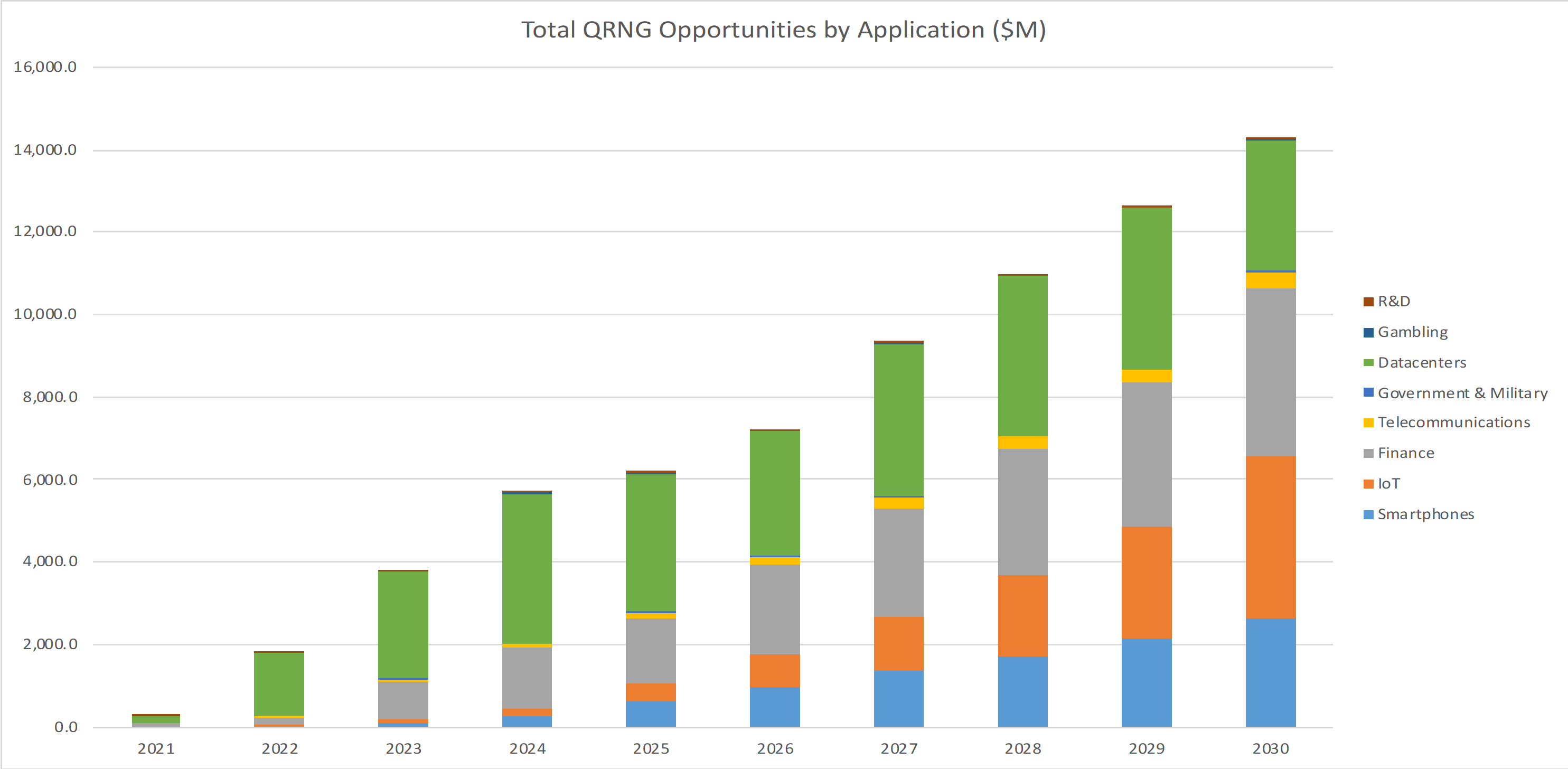Viewport: 1568px width, 769px height.
Task: Click the '2028' x-axis label
Action: (1022, 749)
